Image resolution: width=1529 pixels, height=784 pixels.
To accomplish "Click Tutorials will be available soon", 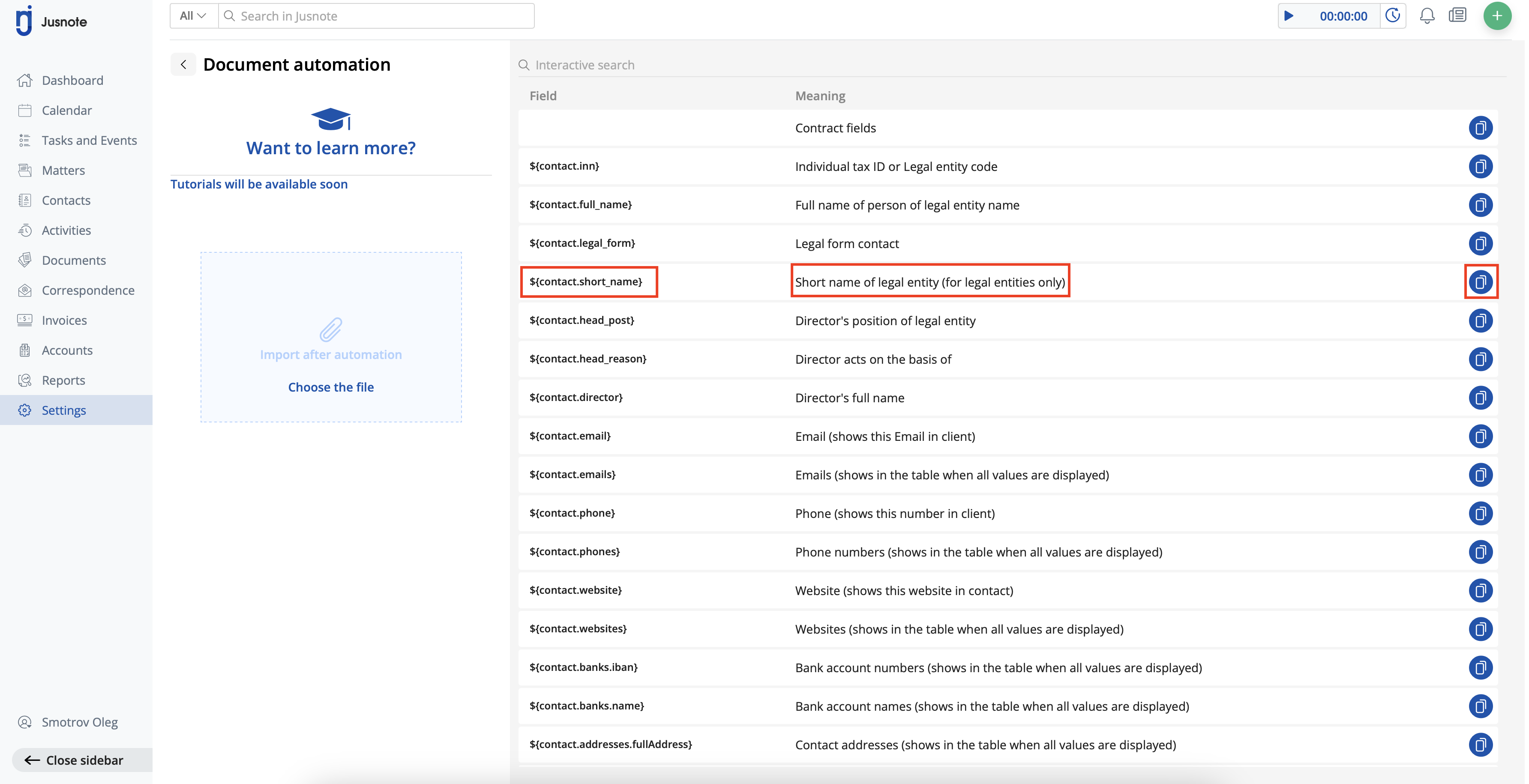I will tap(259, 184).
